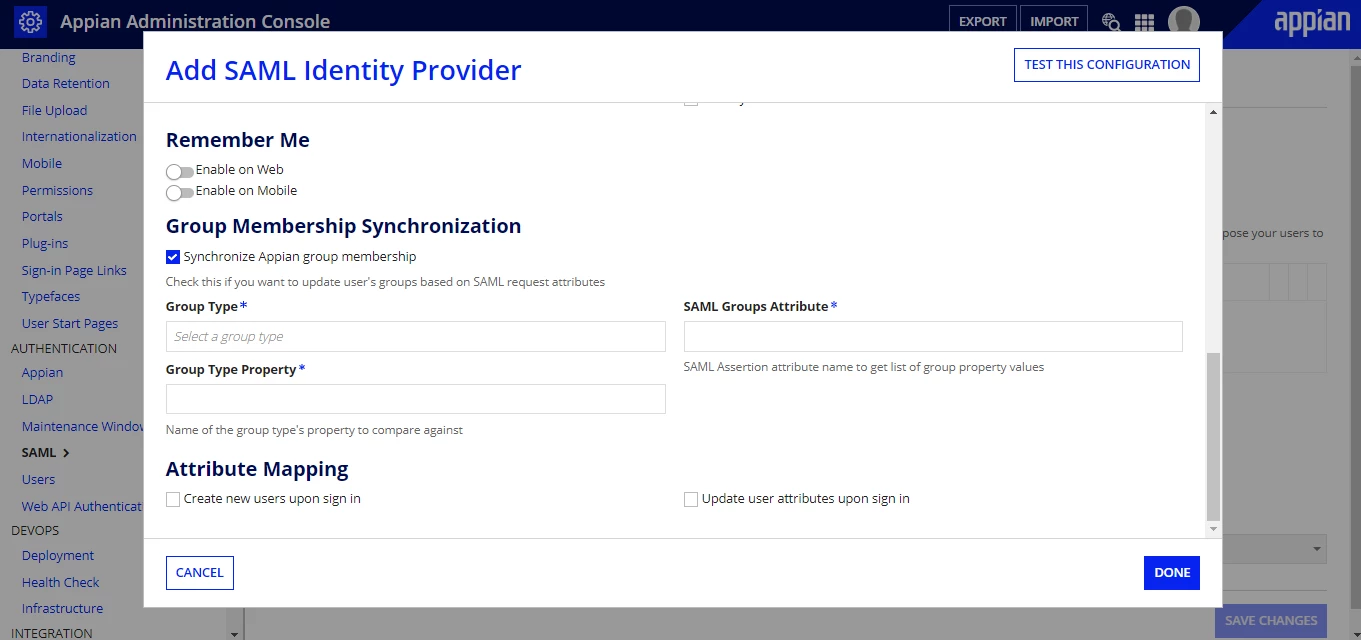Open Plug-ins in sidebar
Viewport: 1361px width, 640px height.
pyautogui.click(x=45, y=244)
